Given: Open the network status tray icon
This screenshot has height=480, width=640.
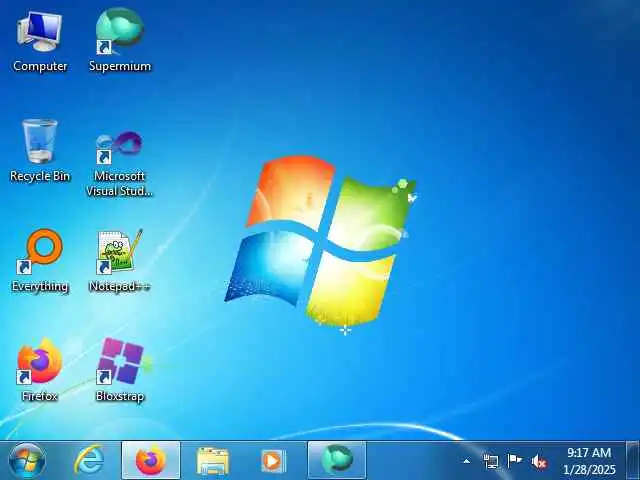Looking at the screenshot, I should 491,461.
